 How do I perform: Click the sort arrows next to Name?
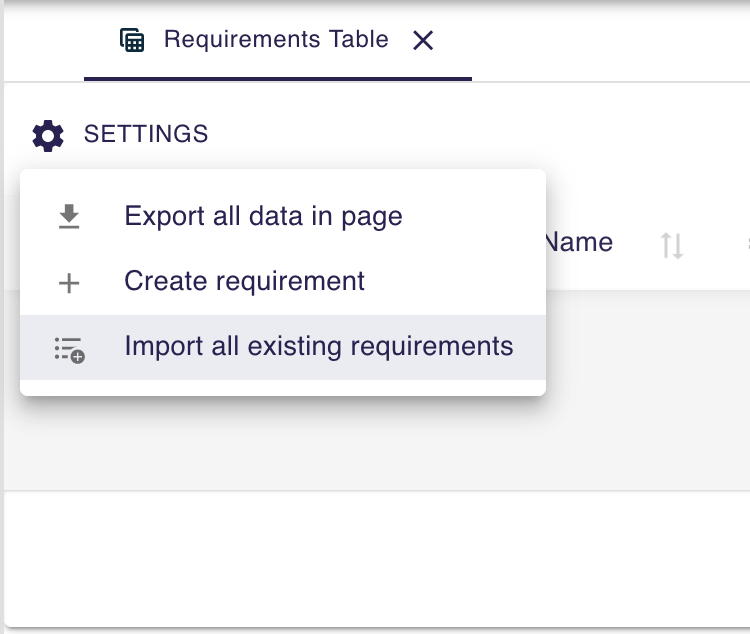(672, 245)
